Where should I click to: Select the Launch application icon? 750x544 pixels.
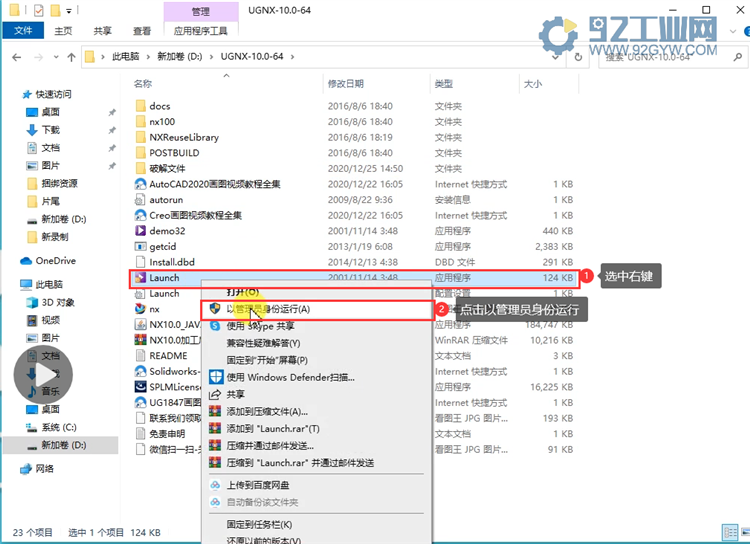(140, 278)
